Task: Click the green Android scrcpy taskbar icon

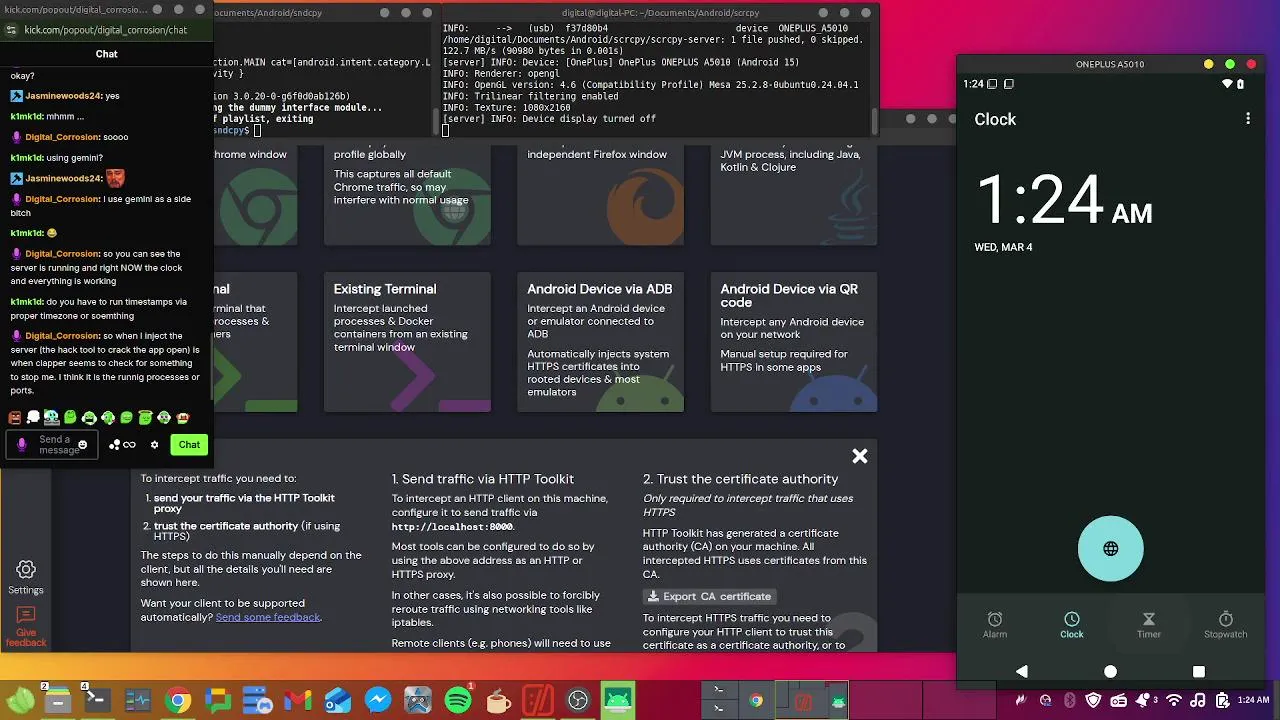Action: [618, 701]
